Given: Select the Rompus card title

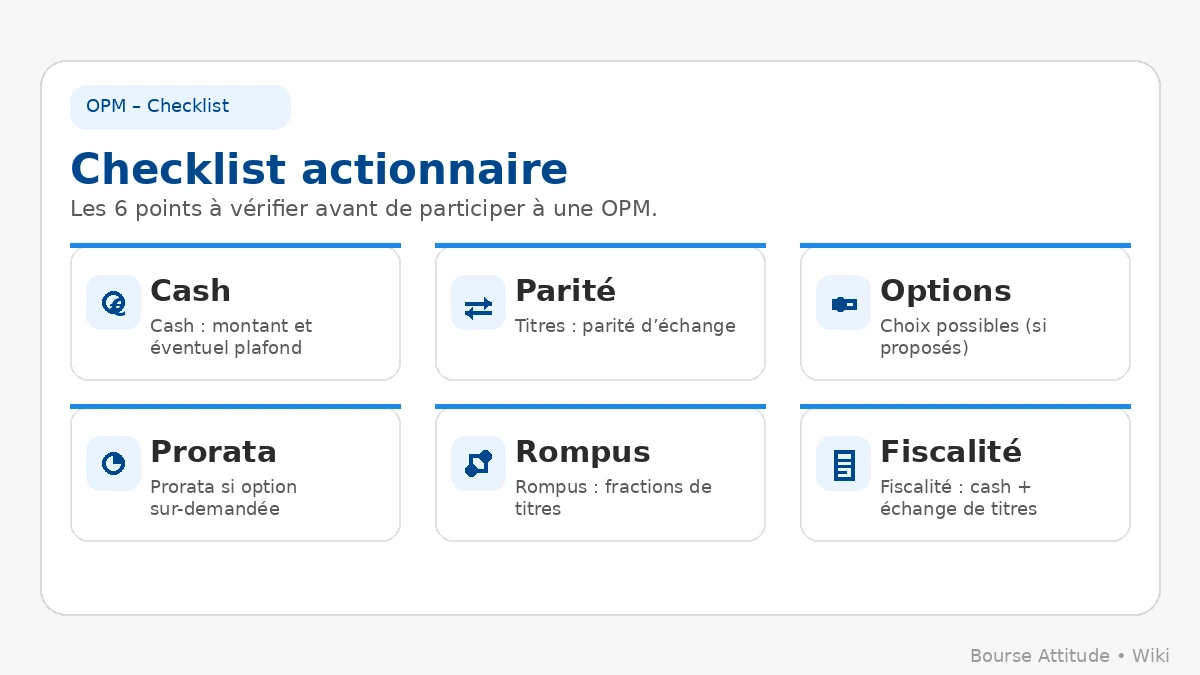Looking at the screenshot, I should (x=582, y=452).
